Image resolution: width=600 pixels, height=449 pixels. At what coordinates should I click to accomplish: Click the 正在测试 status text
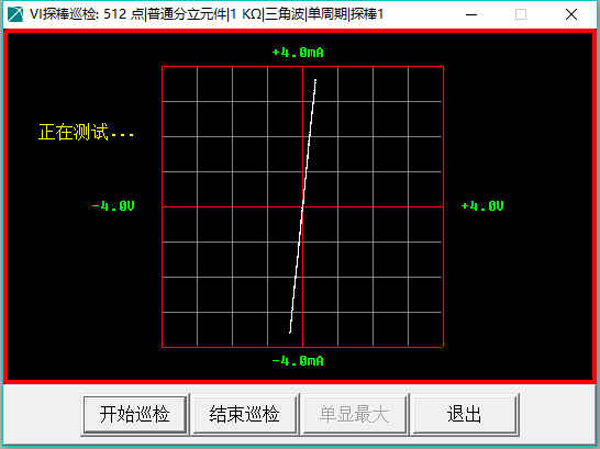tap(86, 132)
